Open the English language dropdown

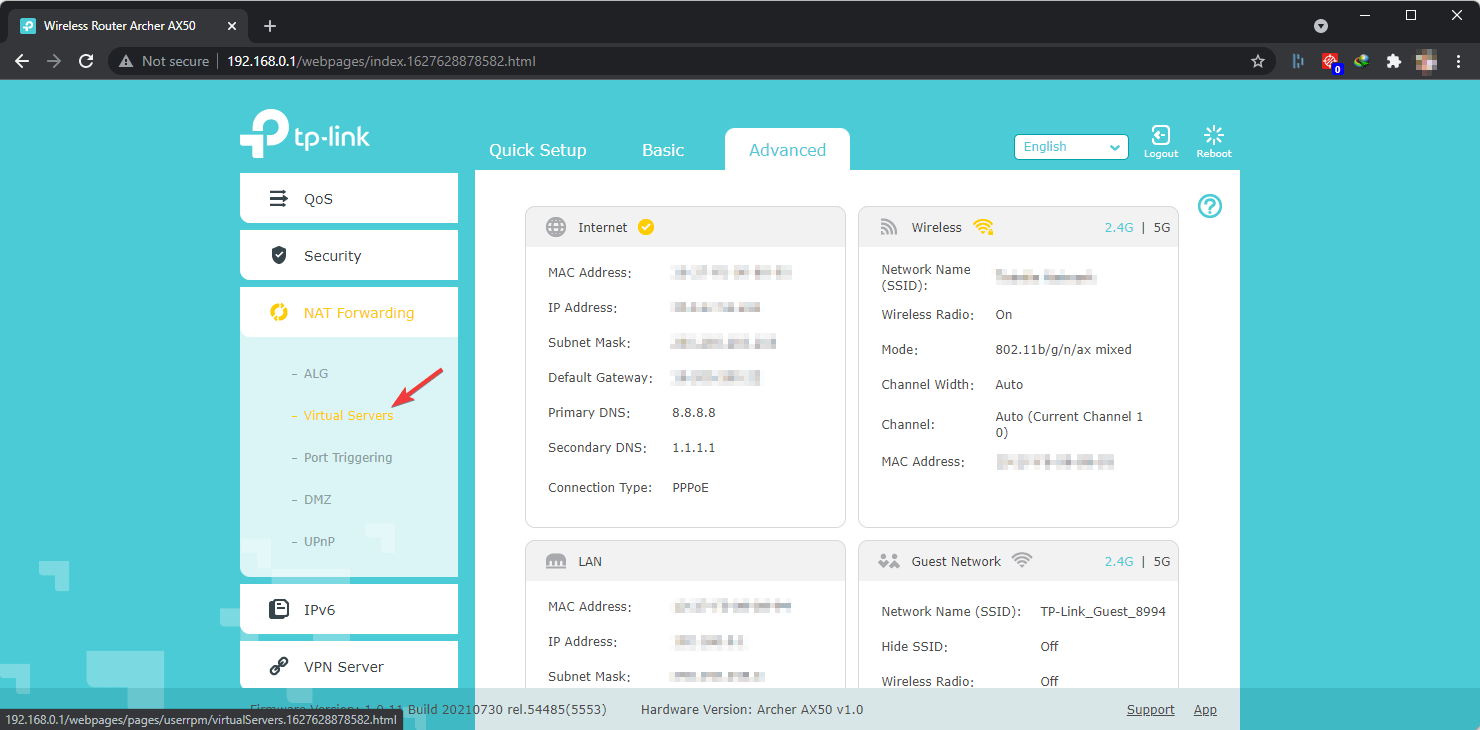1071,147
